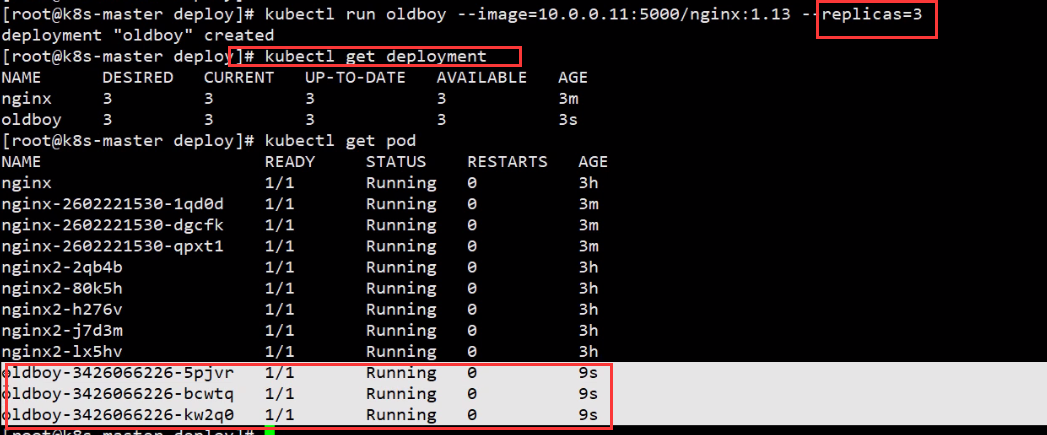Click the green terminal cursor at the prompt
1047x435 pixels.
pos(269,431)
